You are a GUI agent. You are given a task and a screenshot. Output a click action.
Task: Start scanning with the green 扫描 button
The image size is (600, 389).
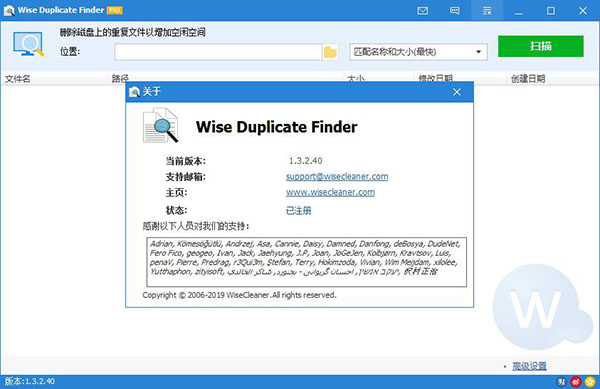pyautogui.click(x=541, y=46)
